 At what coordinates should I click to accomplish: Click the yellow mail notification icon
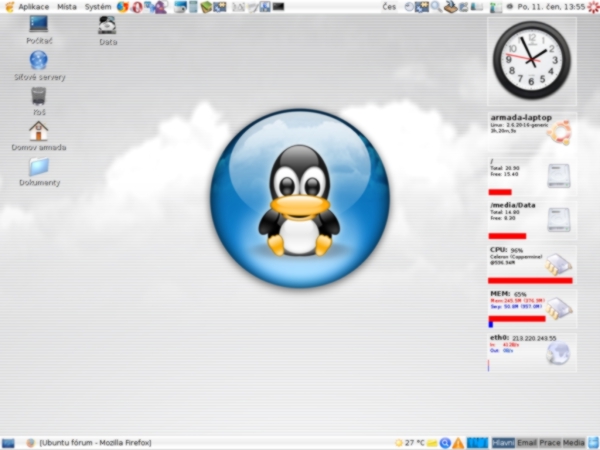[432, 443]
